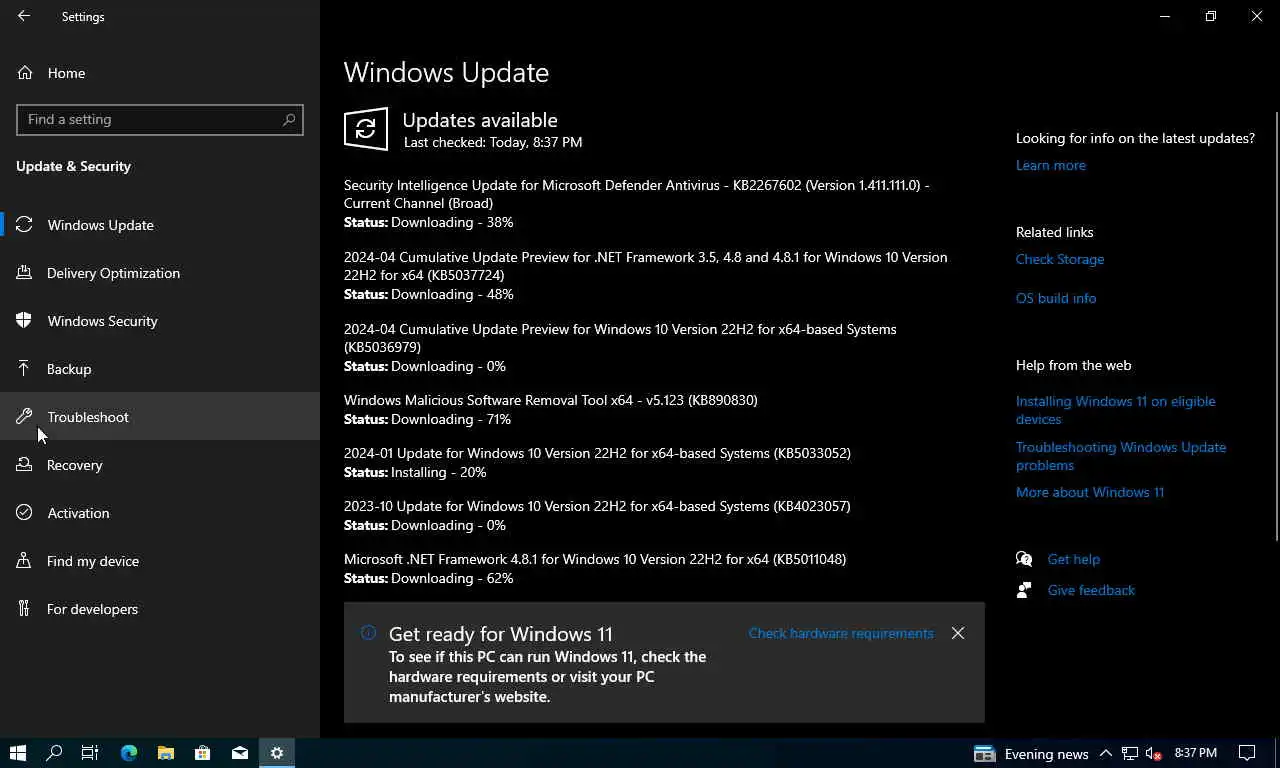Image resolution: width=1280 pixels, height=768 pixels.
Task: Select the KB5033052 2024-01 Update text
Action: (x=597, y=453)
